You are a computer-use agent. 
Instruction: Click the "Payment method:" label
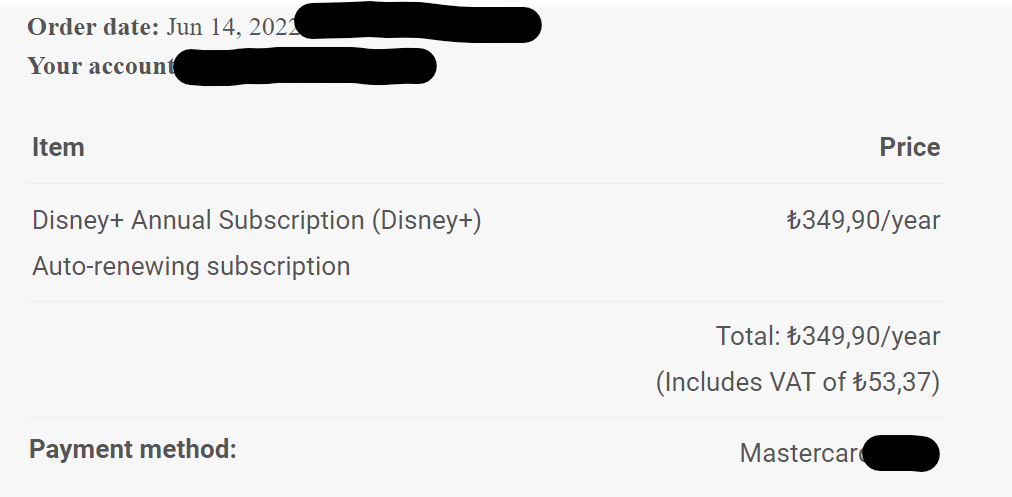click(x=133, y=449)
